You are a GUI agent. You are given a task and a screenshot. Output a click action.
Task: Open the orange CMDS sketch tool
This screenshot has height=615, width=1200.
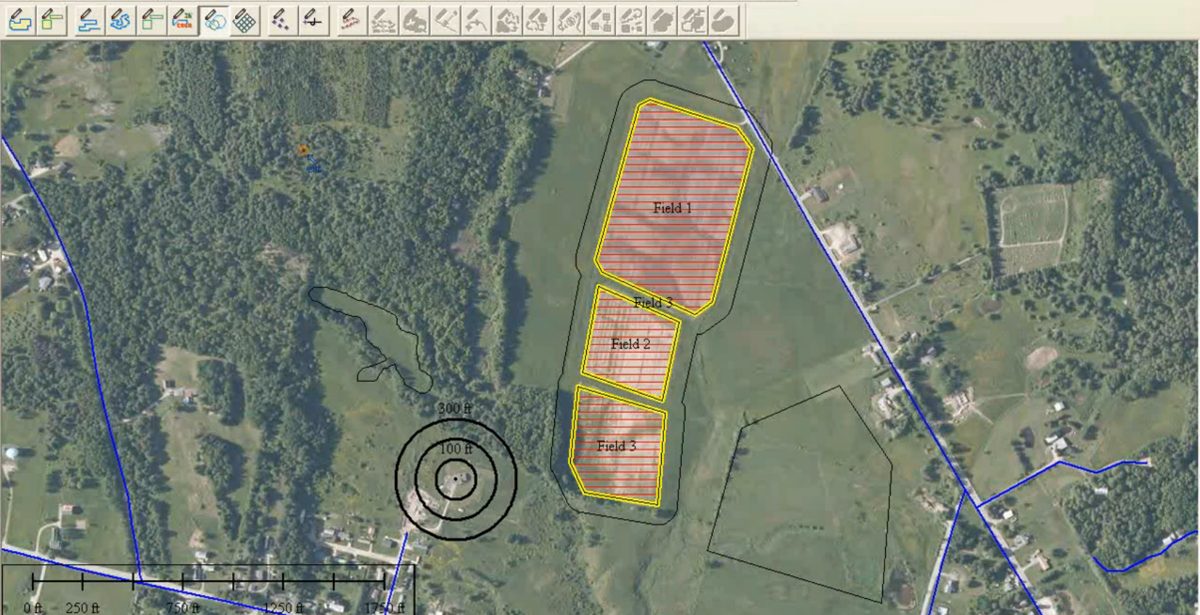tap(183, 19)
